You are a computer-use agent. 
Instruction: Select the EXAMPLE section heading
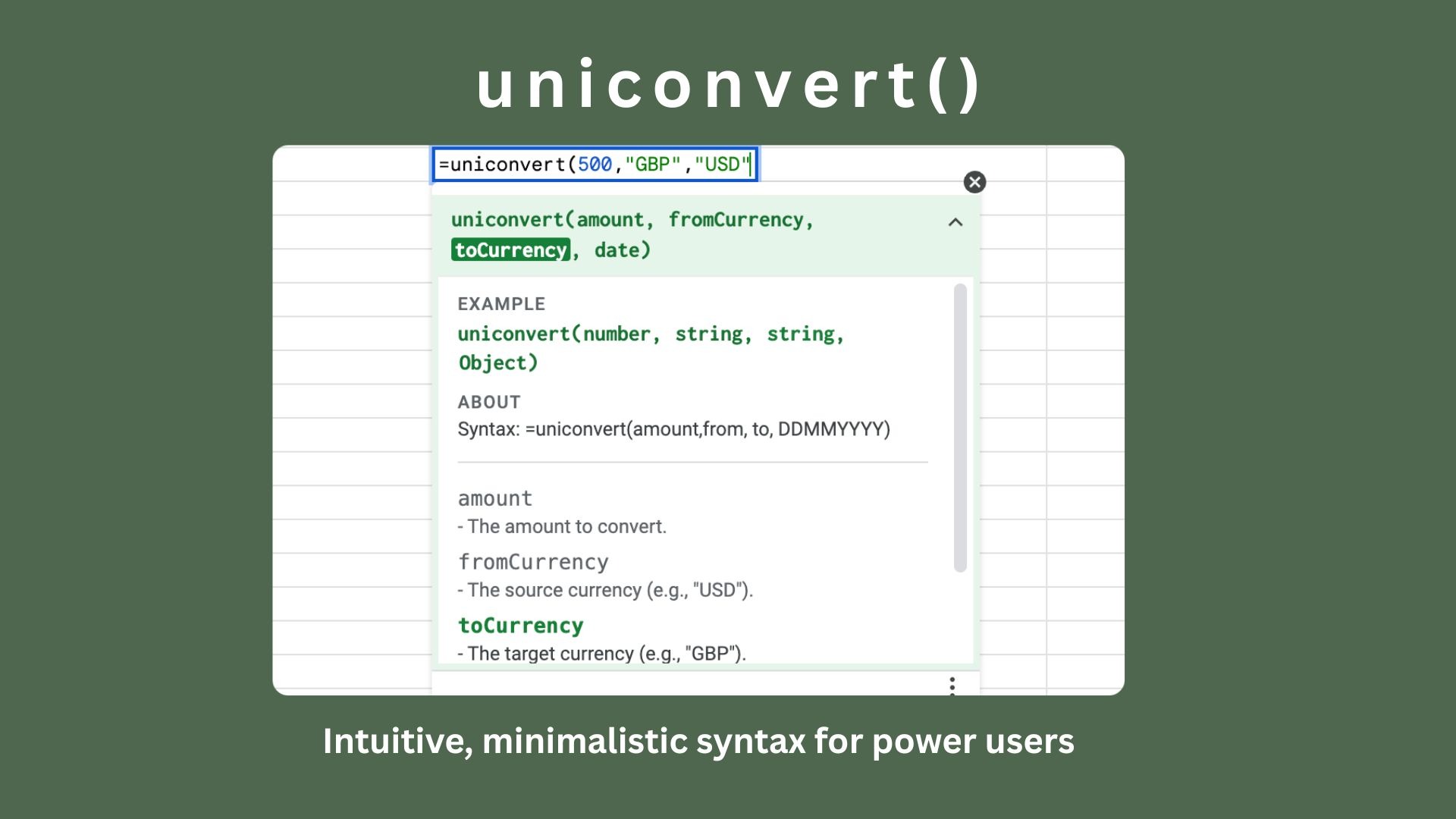[x=501, y=304]
